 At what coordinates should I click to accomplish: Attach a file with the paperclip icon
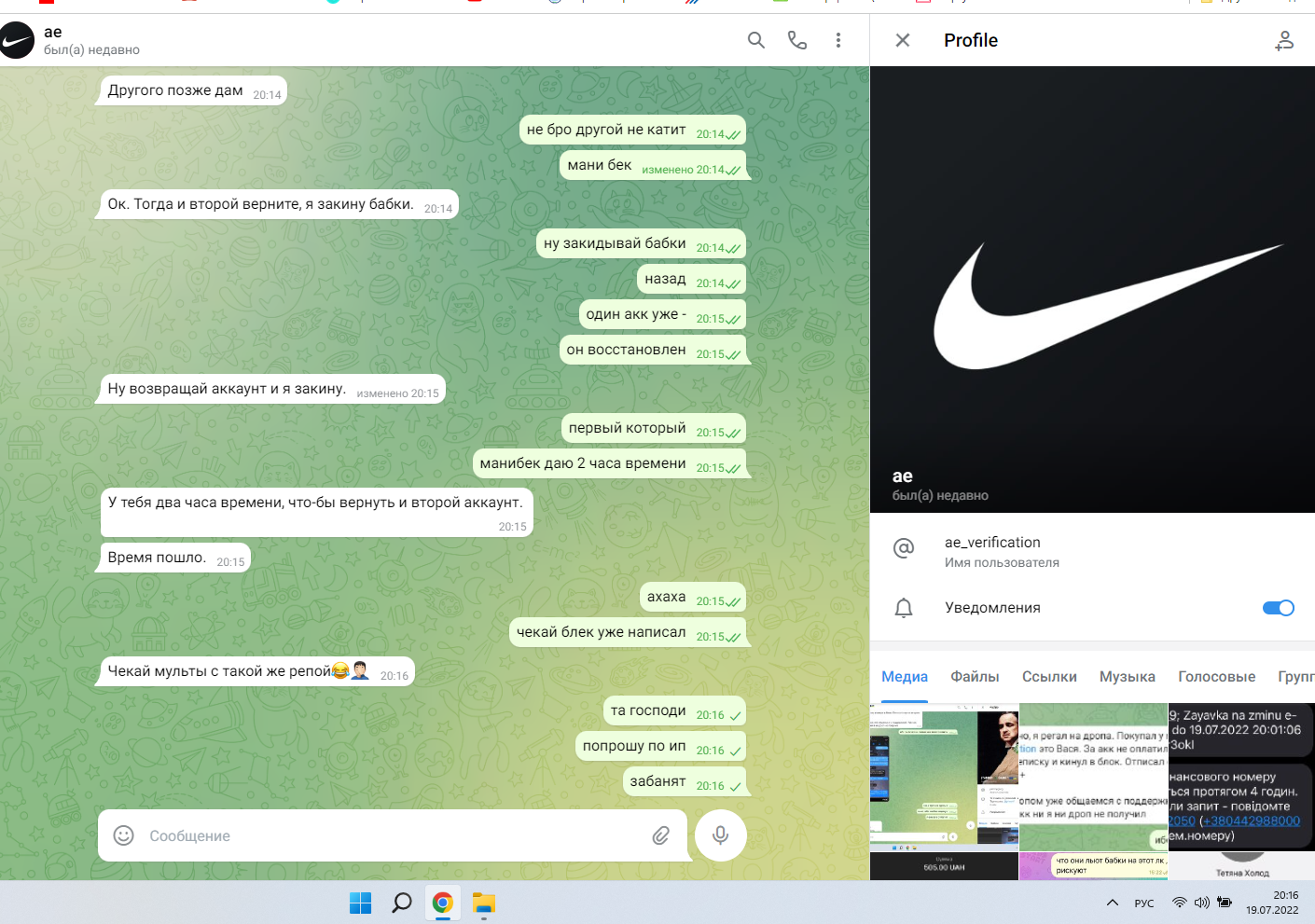pos(660,835)
